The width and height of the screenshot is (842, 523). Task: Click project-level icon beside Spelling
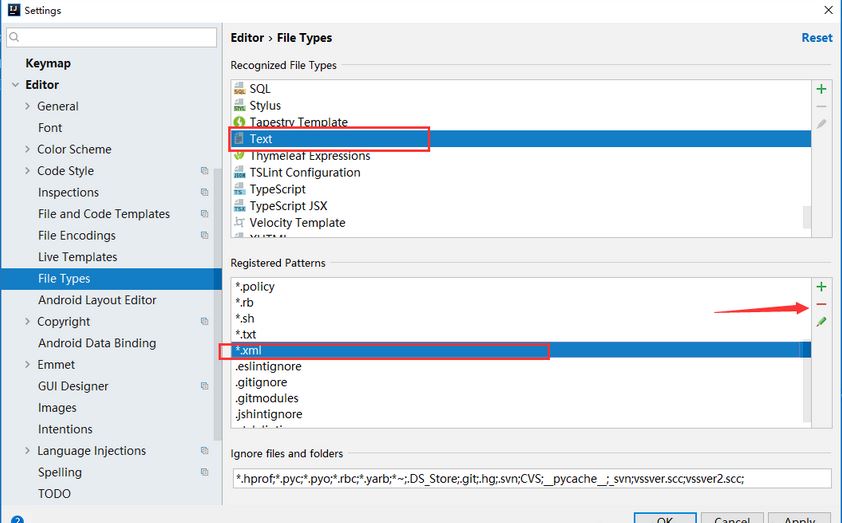[205, 472]
